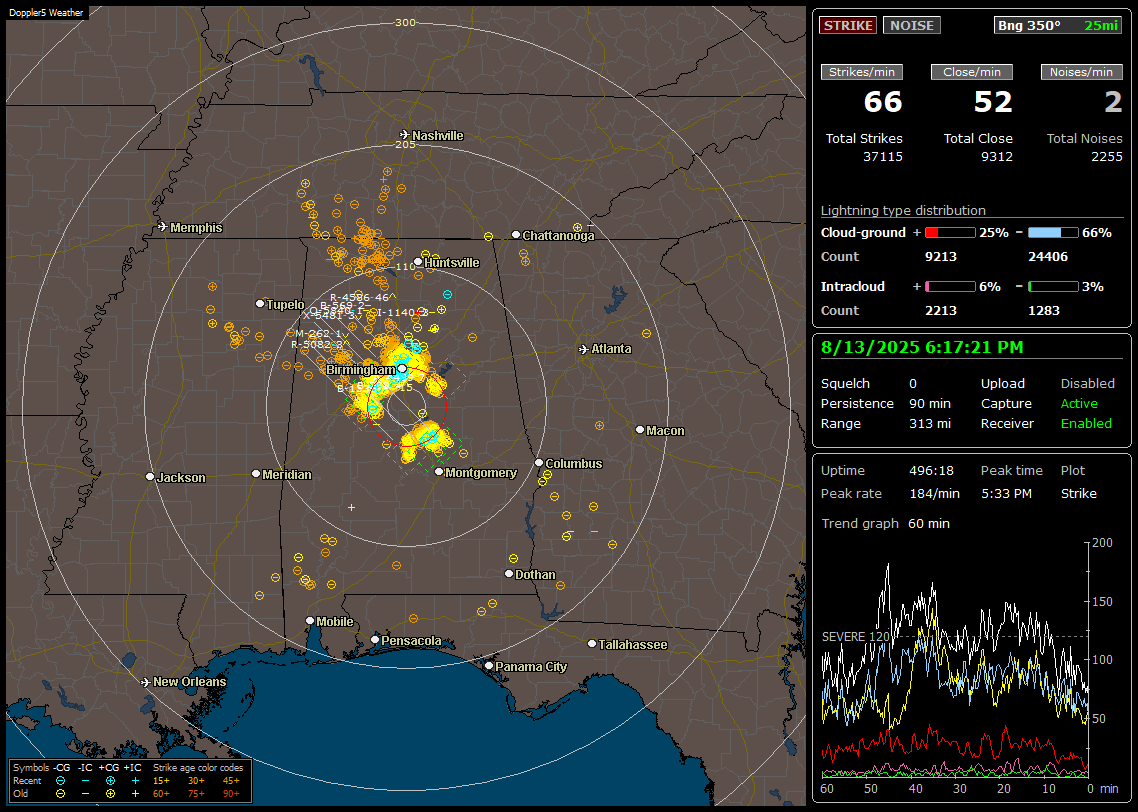This screenshot has width=1138, height=812.
Task: Click the Persistence value 90 min
Action: point(930,403)
